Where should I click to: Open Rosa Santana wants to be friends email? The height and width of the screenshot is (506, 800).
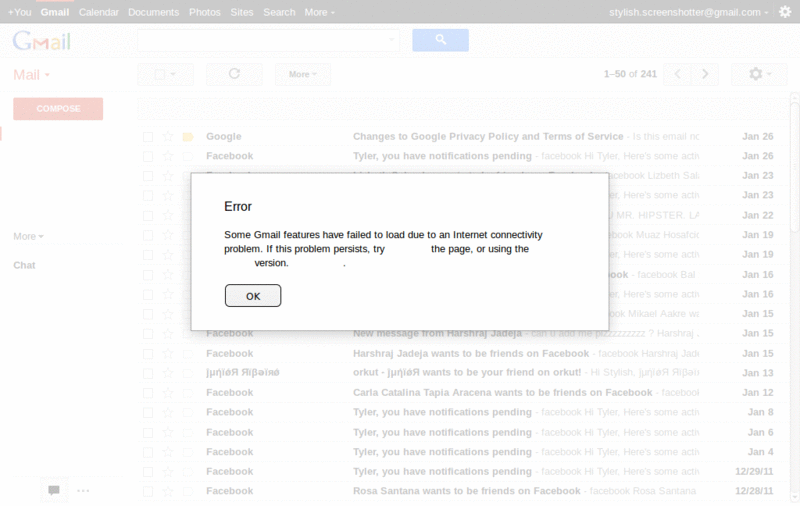(x=466, y=491)
